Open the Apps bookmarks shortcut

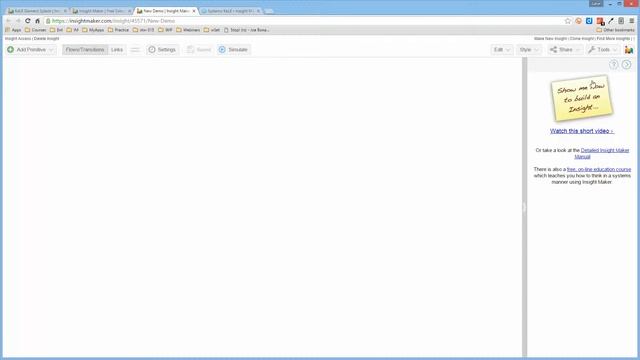pos(13,30)
